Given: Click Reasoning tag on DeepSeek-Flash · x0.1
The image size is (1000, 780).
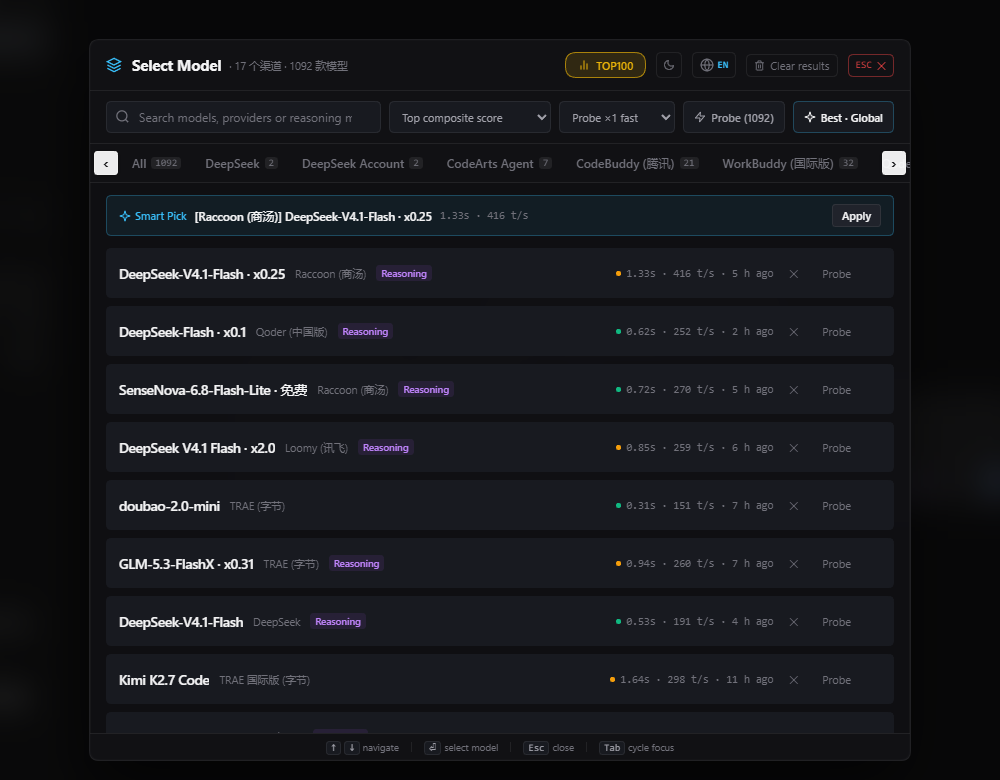Looking at the screenshot, I should tap(365, 332).
